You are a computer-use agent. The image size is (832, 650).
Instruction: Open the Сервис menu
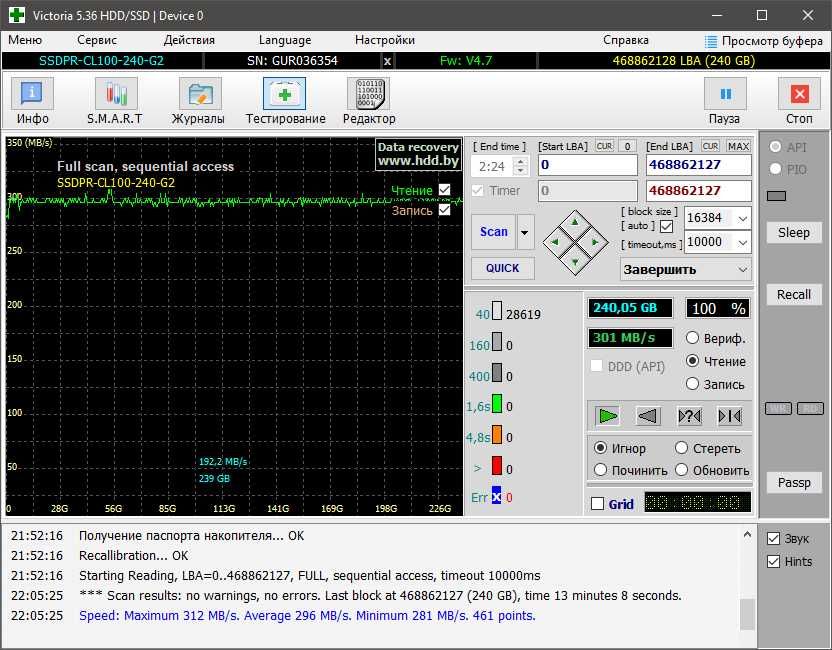click(x=97, y=40)
